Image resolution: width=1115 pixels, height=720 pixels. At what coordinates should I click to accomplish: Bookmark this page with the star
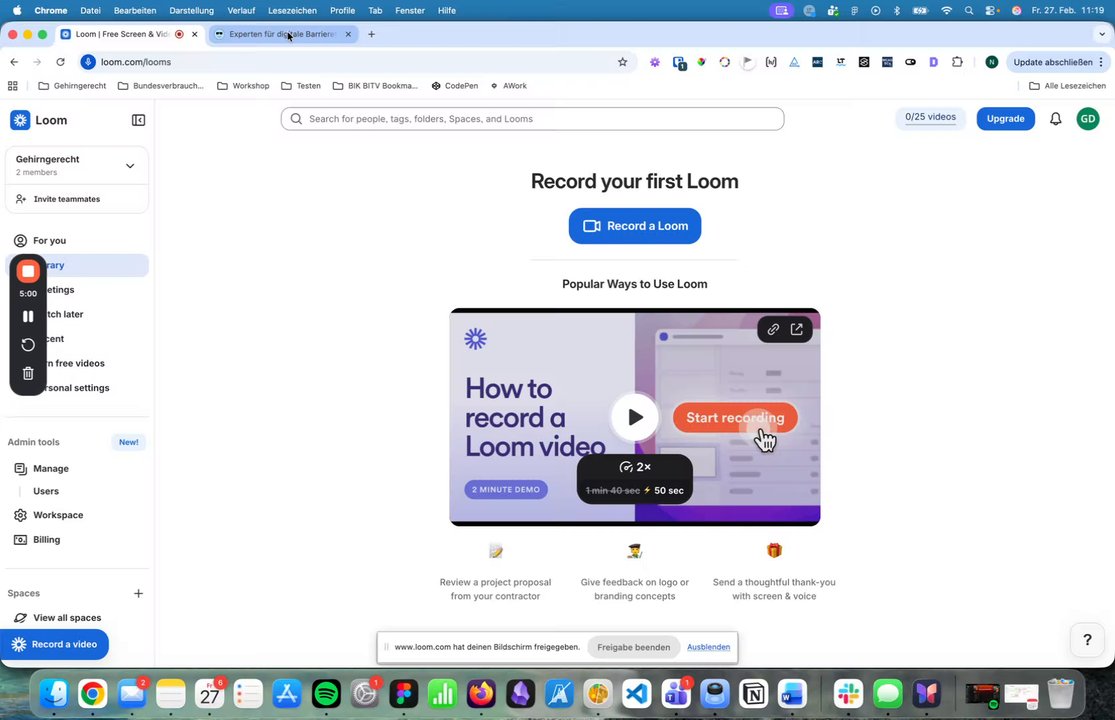tap(623, 63)
